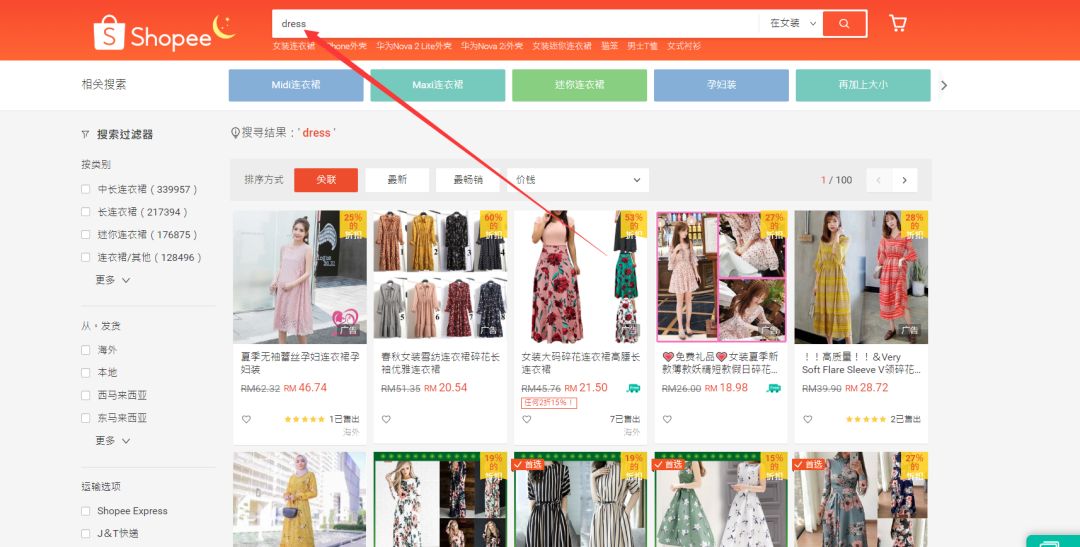Click the 女装连衣裙 suggested keyword
The width and height of the screenshot is (1080, 547).
coord(294,46)
